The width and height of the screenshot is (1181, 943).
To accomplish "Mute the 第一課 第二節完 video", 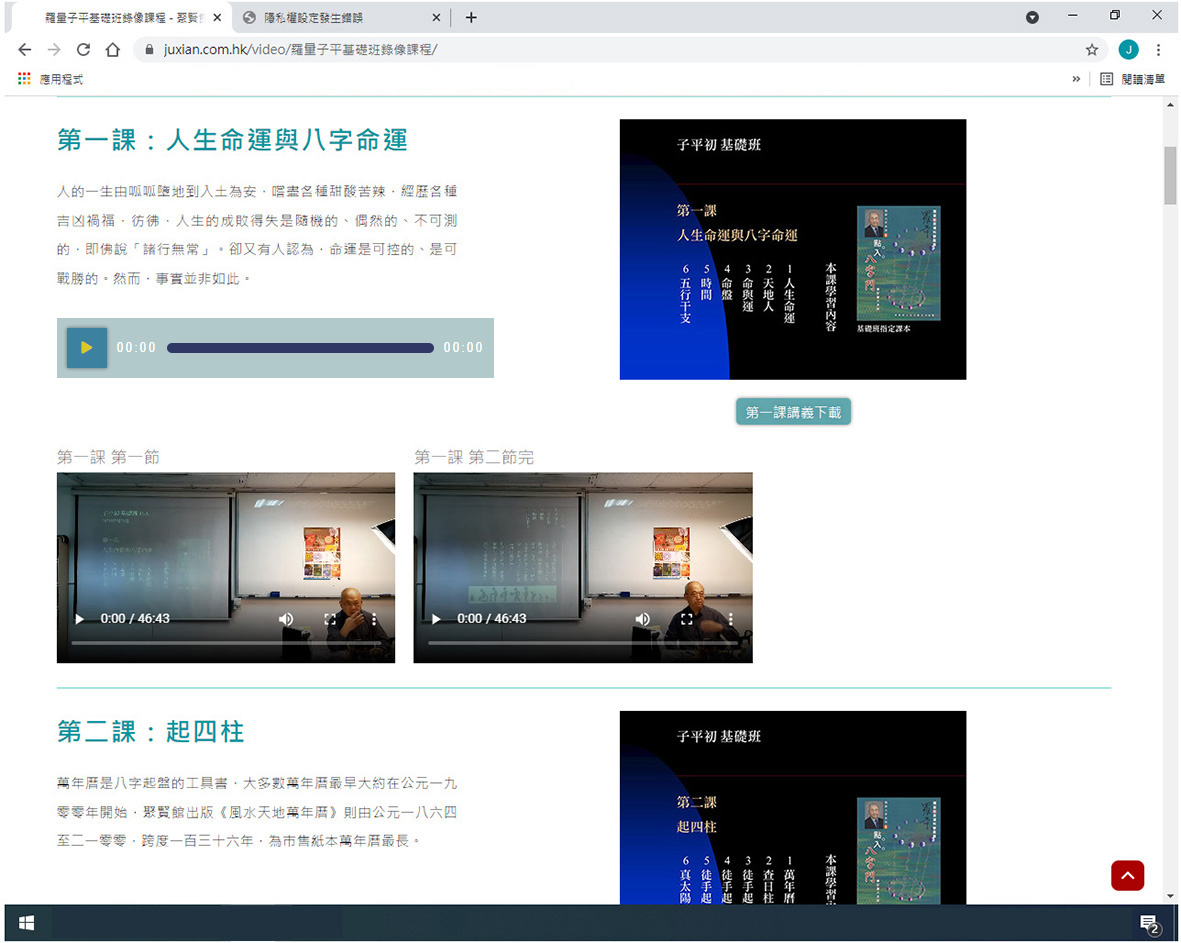I will 642,619.
